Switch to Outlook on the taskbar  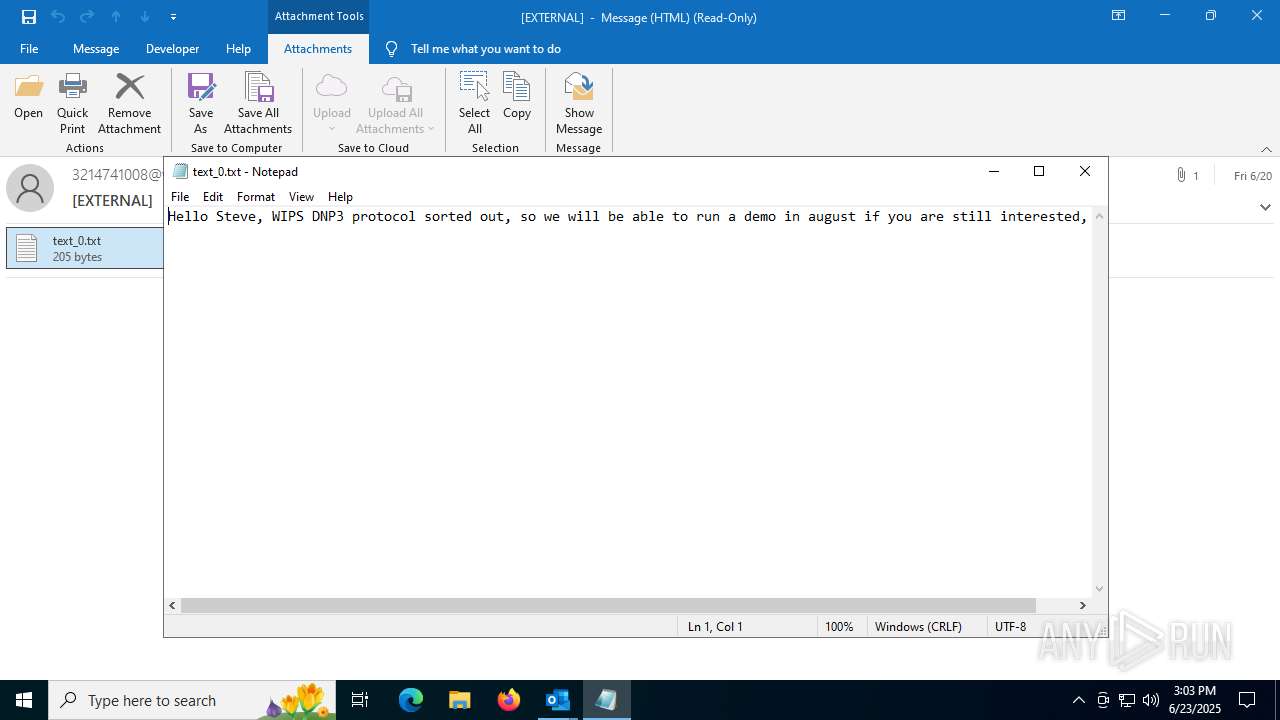coord(557,700)
